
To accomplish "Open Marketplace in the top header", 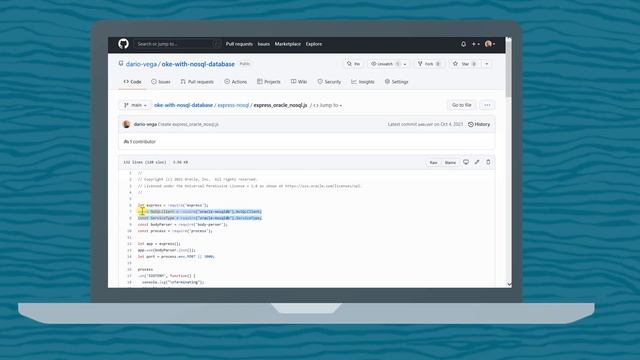I will click(288, 44).
